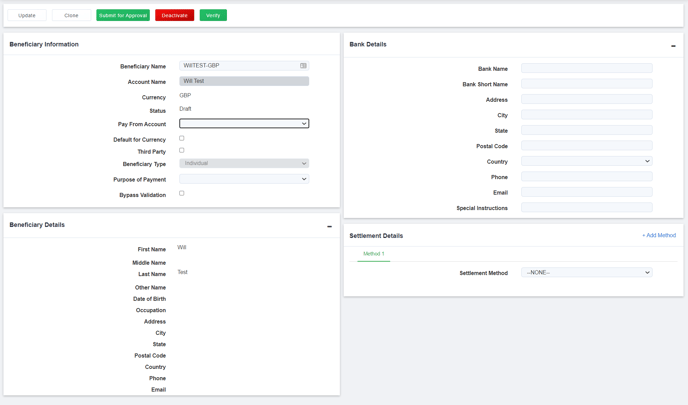Click the + Add Method link
The height and width of the screenshot is (405, 688).
tap(658, 236)
